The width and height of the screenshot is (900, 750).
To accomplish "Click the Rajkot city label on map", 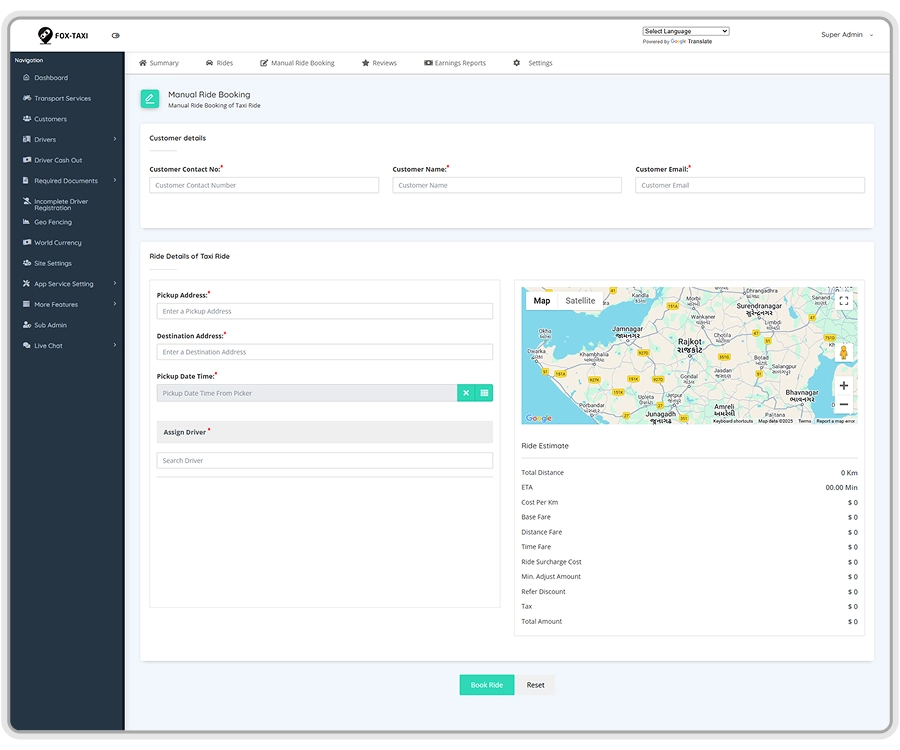I will coord(689,345).
